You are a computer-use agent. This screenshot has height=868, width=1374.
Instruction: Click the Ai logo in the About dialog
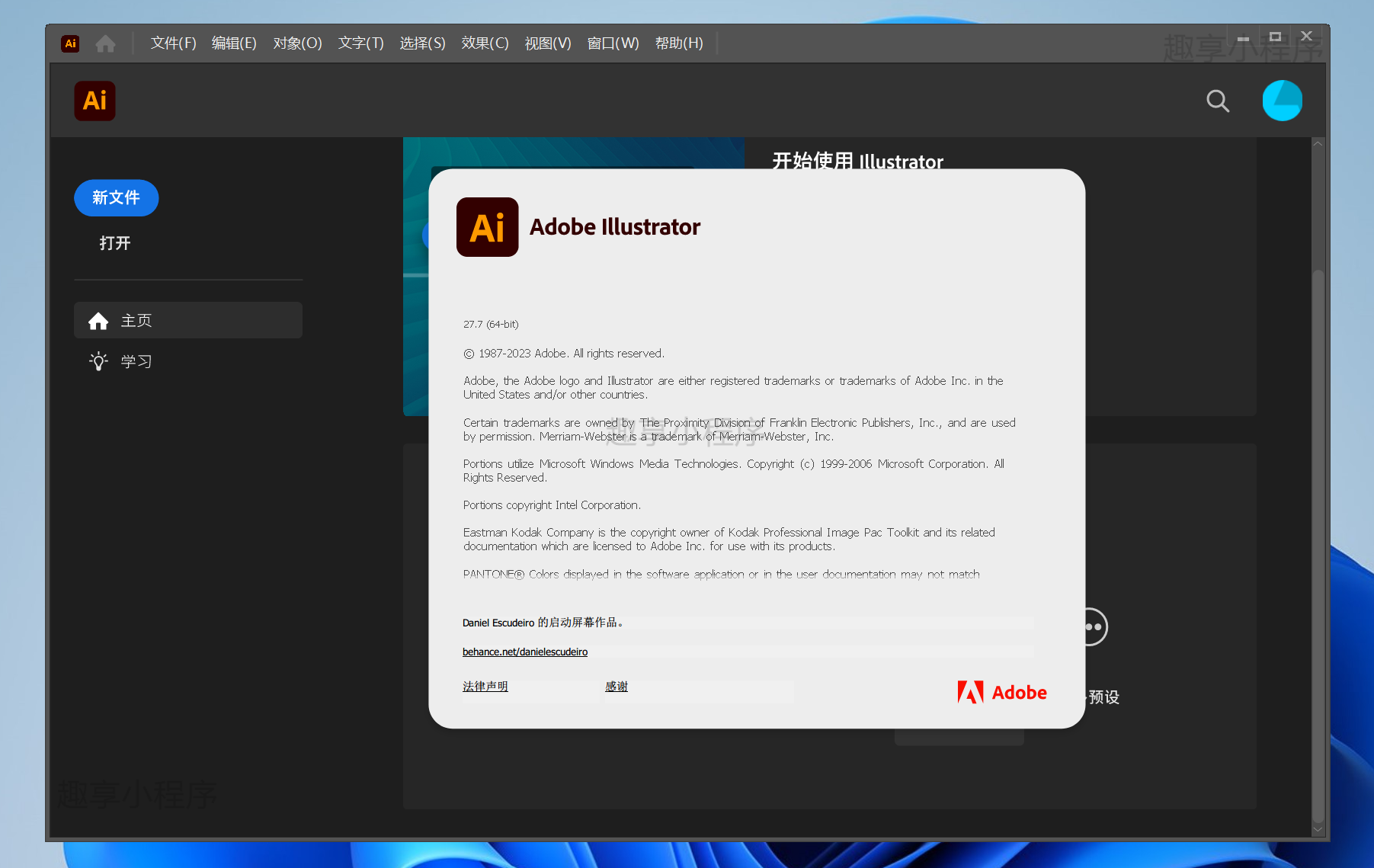(488, 227)
